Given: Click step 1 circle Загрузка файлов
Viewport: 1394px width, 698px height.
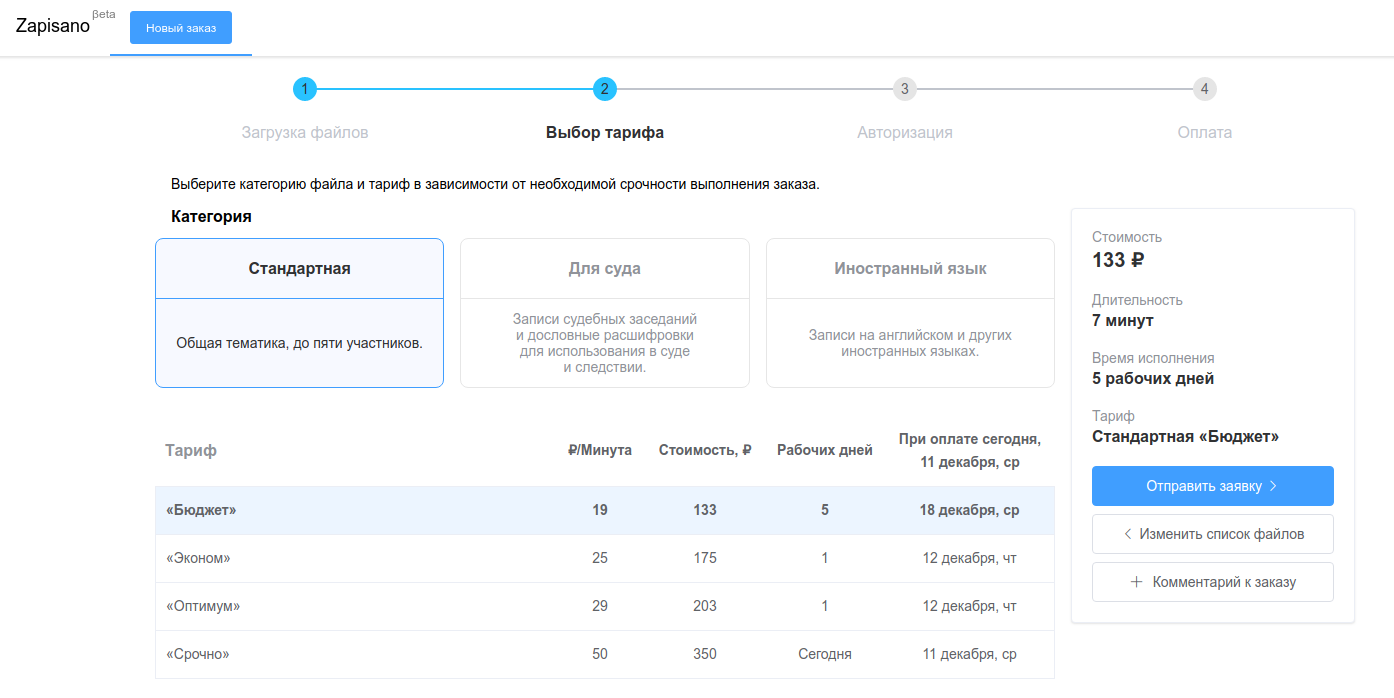Looking at the screenshot, I should coord(305,89).
